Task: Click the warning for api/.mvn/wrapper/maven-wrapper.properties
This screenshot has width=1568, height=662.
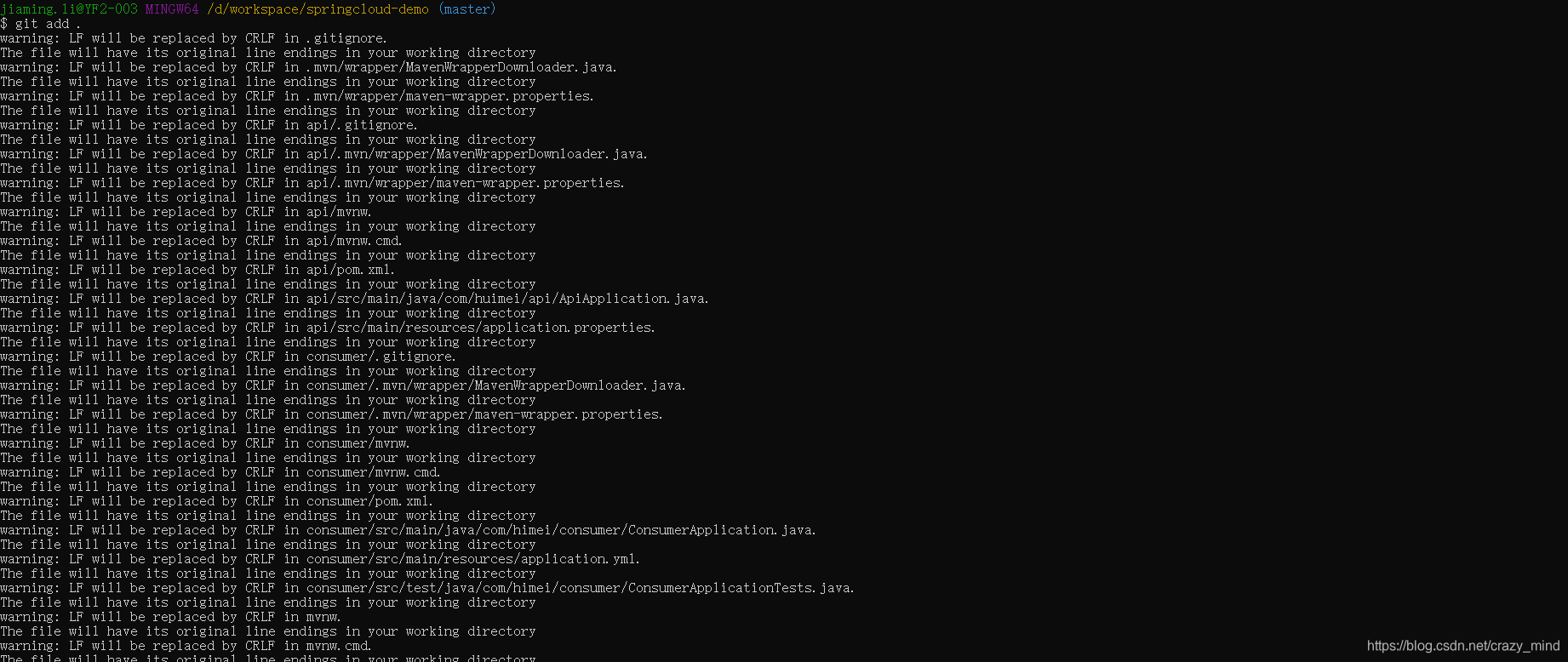Action: (x=312, y=183)
